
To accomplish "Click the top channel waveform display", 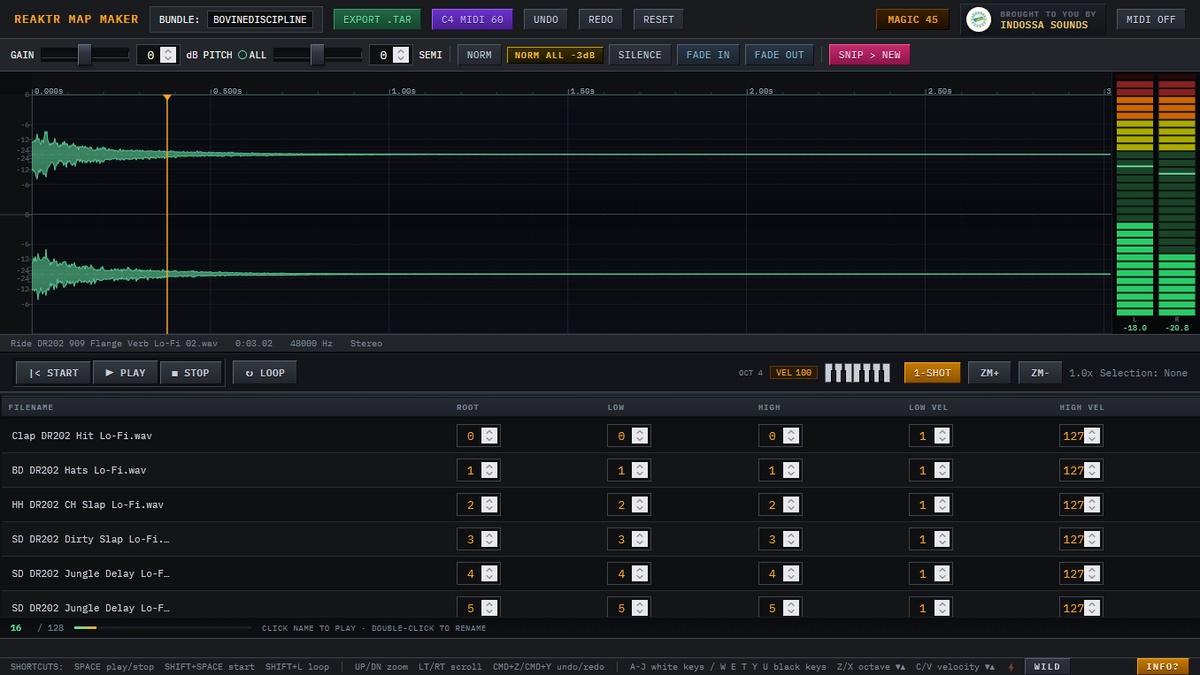I will click(x=572, y=154).
